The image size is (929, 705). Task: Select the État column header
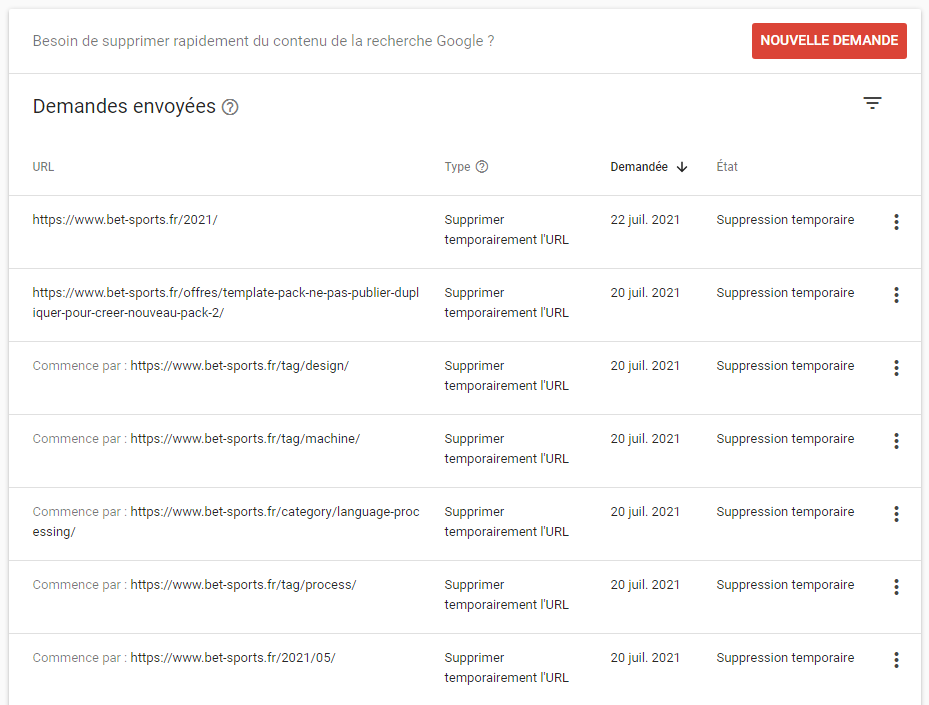pos(727,167)
